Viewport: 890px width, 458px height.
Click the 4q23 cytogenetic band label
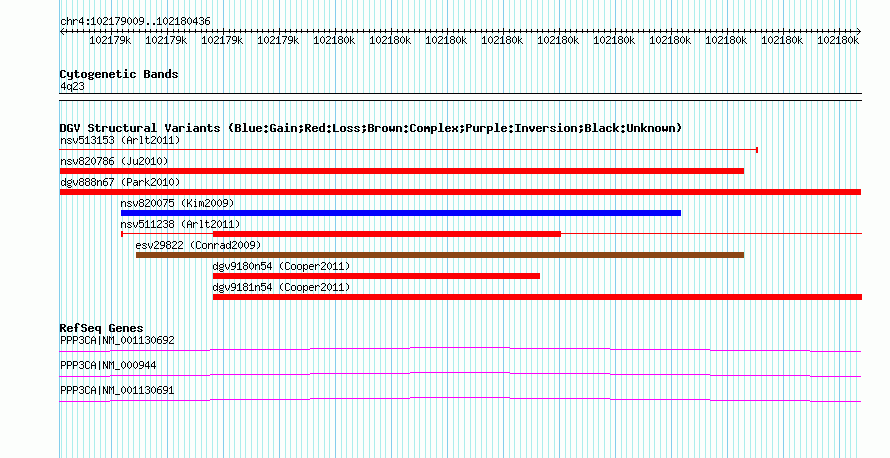tap(73, 87)
